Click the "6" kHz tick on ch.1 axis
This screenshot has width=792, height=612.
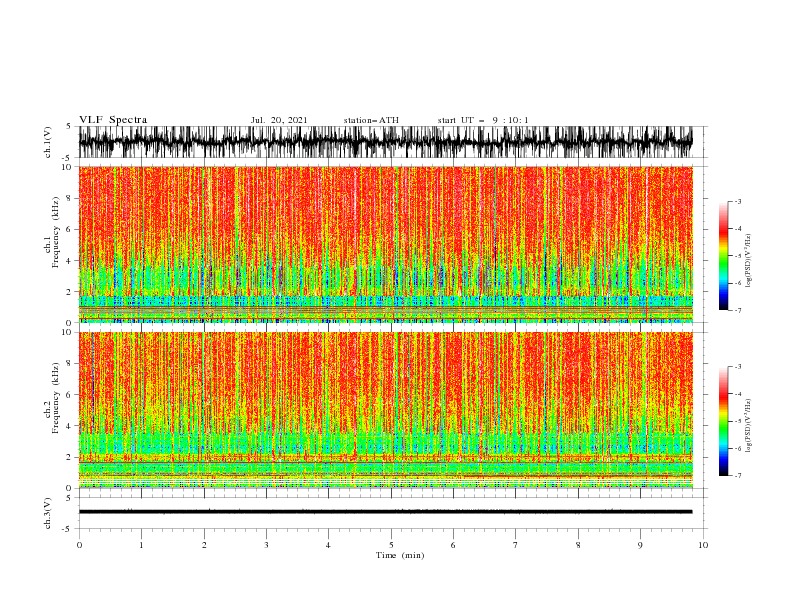coord(70,230)
